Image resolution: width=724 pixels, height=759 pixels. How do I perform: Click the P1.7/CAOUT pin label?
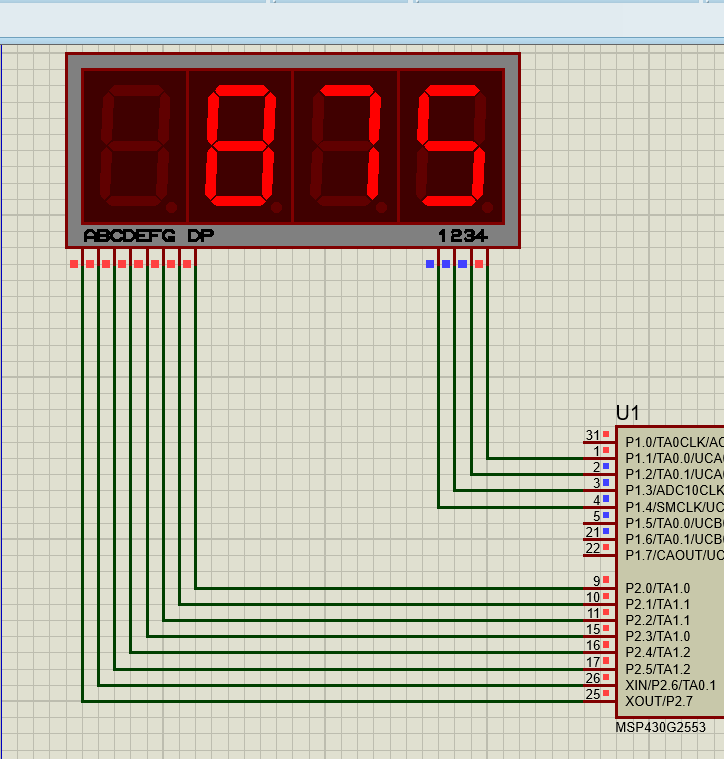click(674, 555)
